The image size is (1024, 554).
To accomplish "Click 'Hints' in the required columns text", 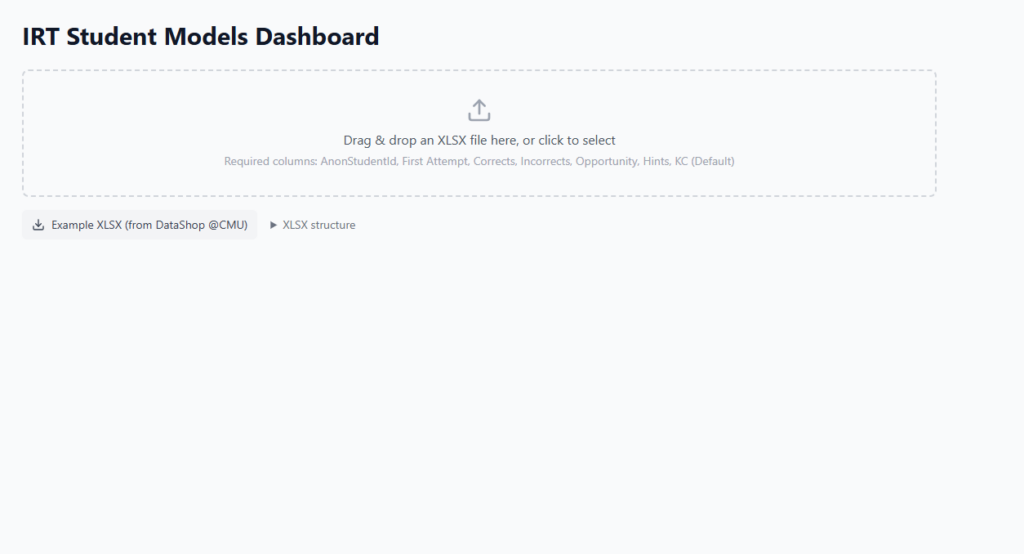I will pyautogui.click(x=654, y=161).
